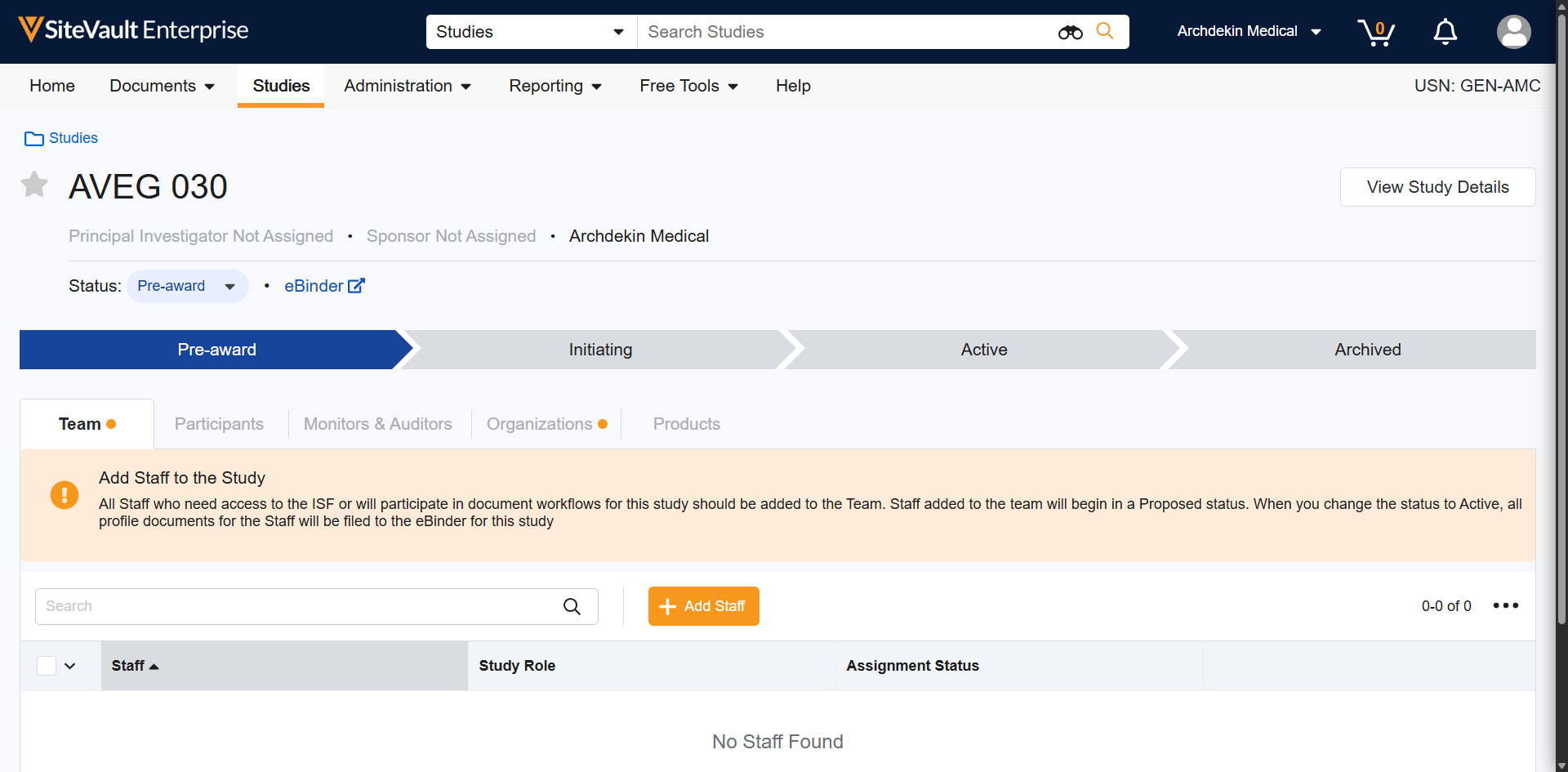Screen dimensions: 1568x772
Task: Click Principal Investigator Not Assigned text
Action: (201, 236)
